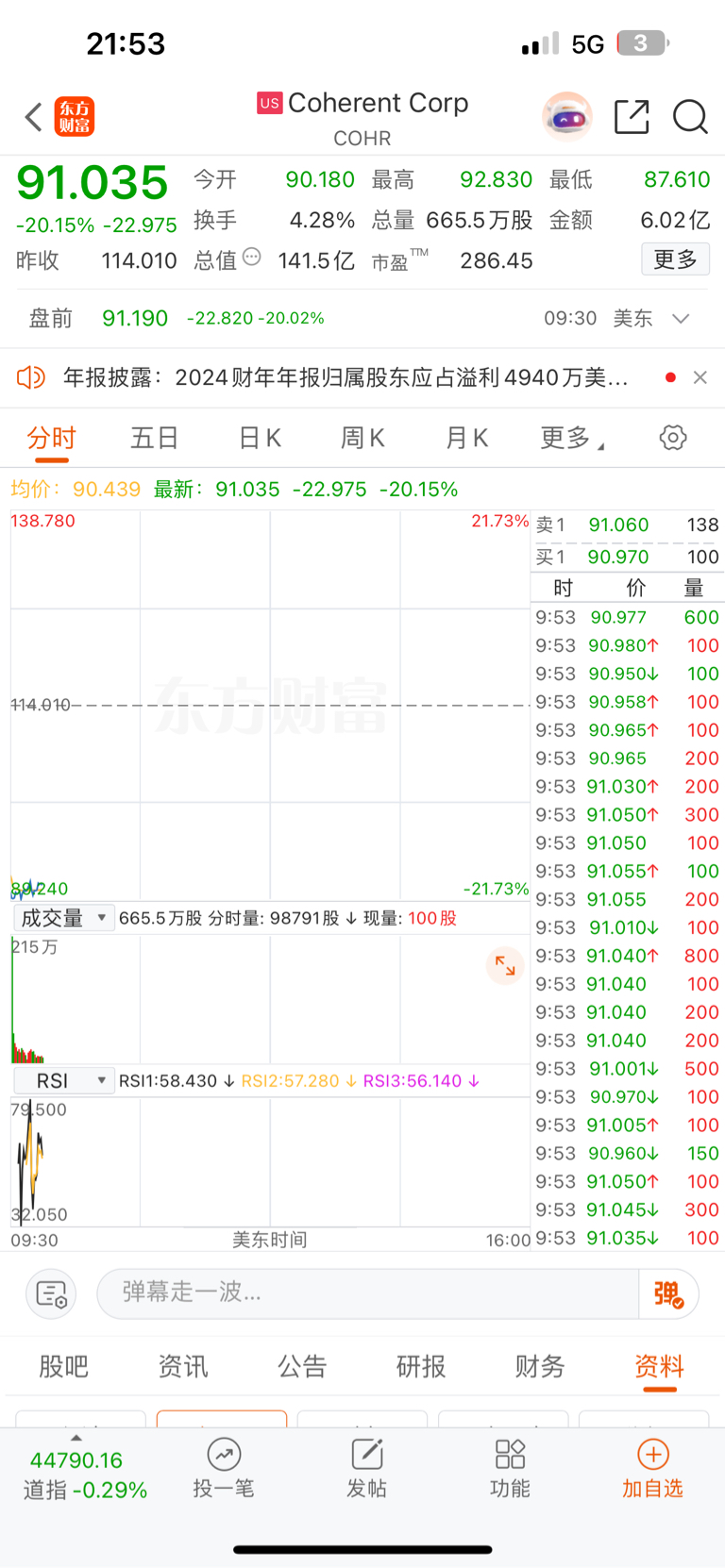Switch to the 日K tab
Viewport: 725px width, 1568px height.
click(260, 439)
